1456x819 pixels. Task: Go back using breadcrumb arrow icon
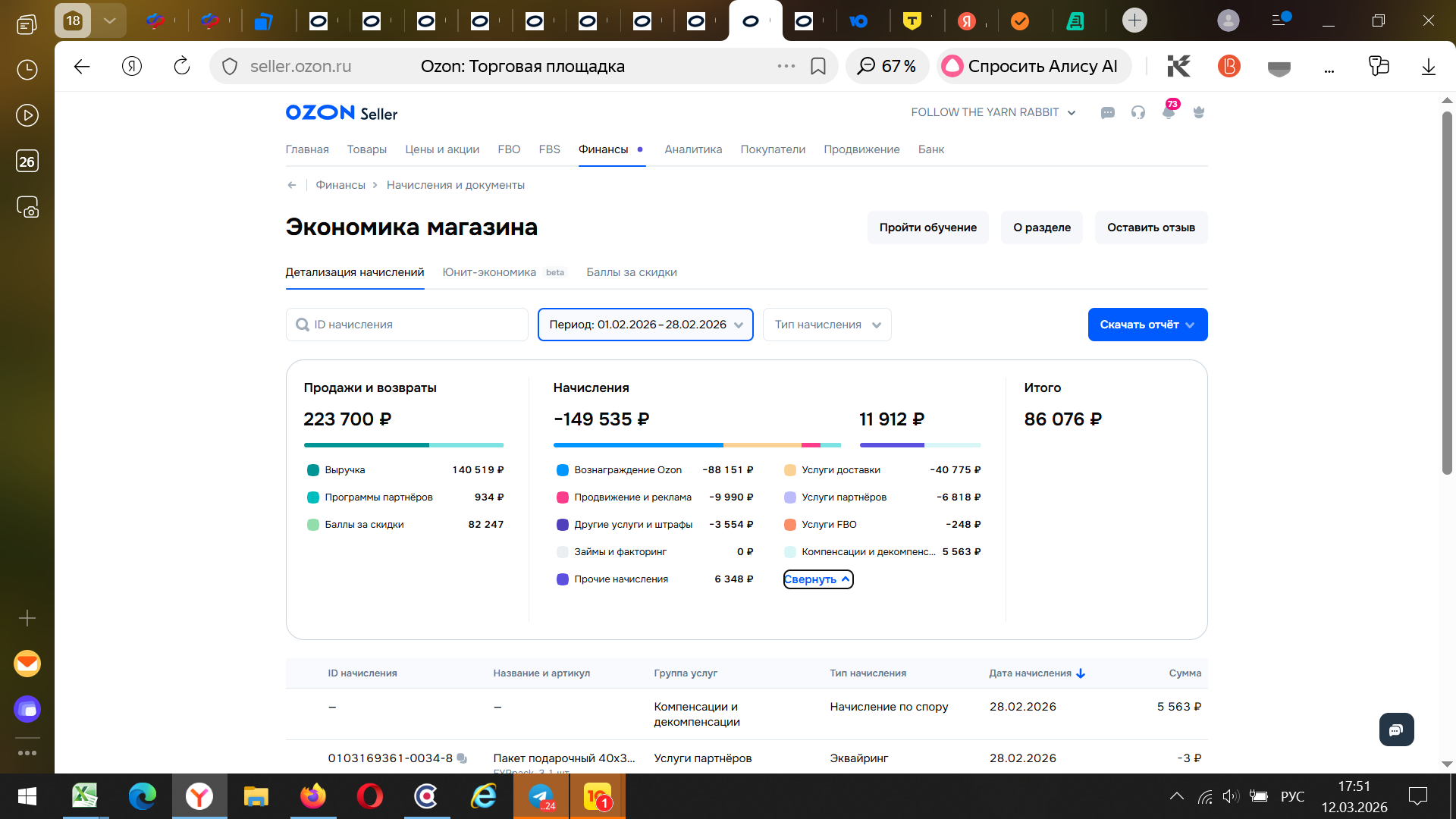292,185
